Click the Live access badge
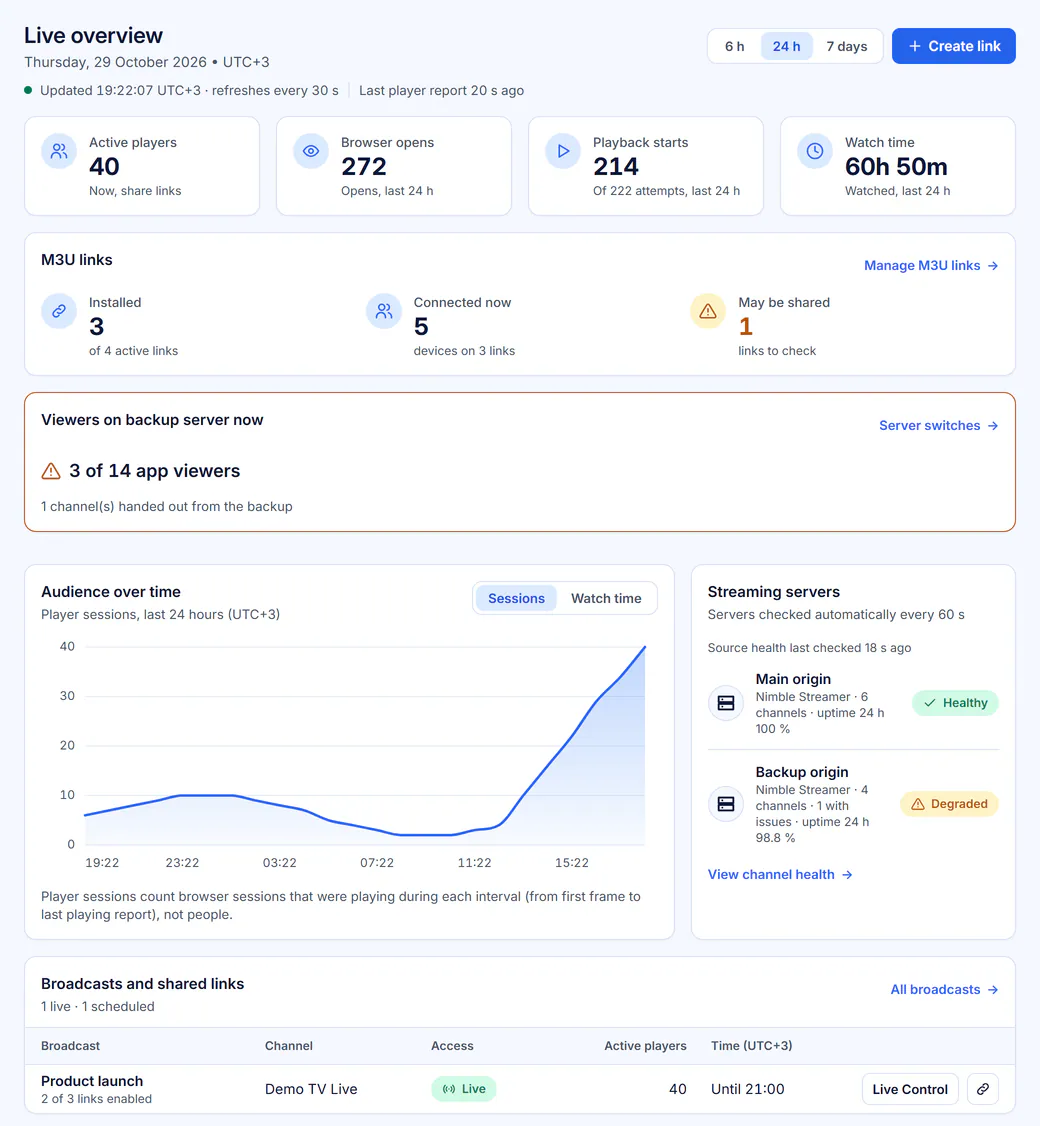1040x1126 pixels. click(464, 1089)
